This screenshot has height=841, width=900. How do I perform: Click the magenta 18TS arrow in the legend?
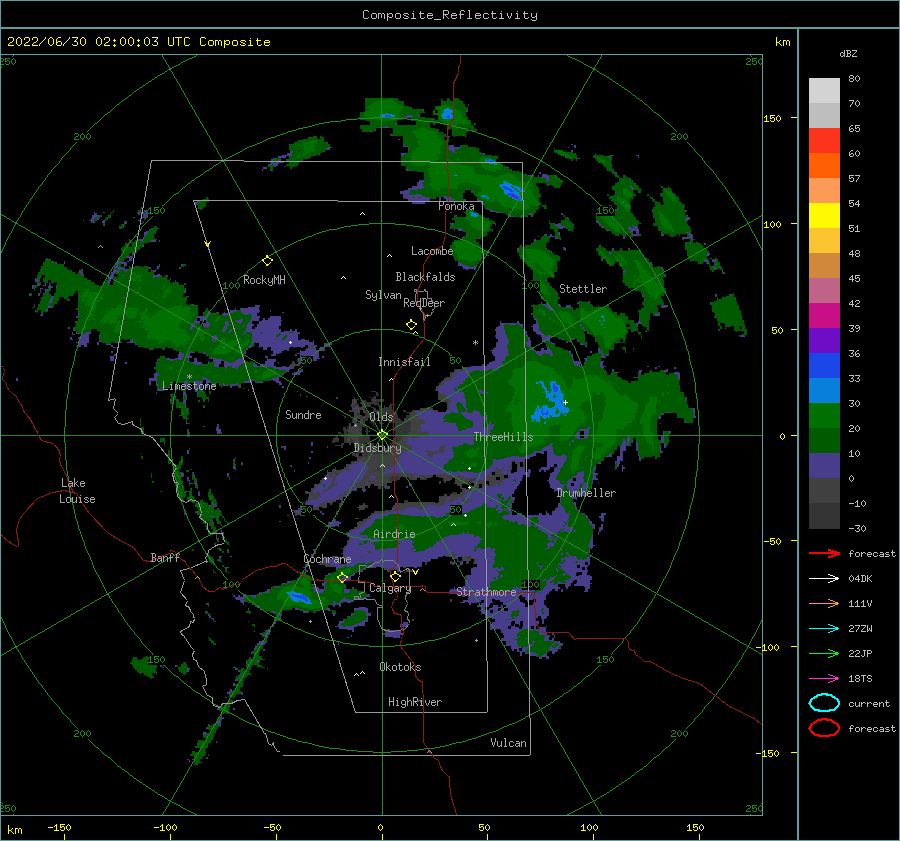coord(824,679)
